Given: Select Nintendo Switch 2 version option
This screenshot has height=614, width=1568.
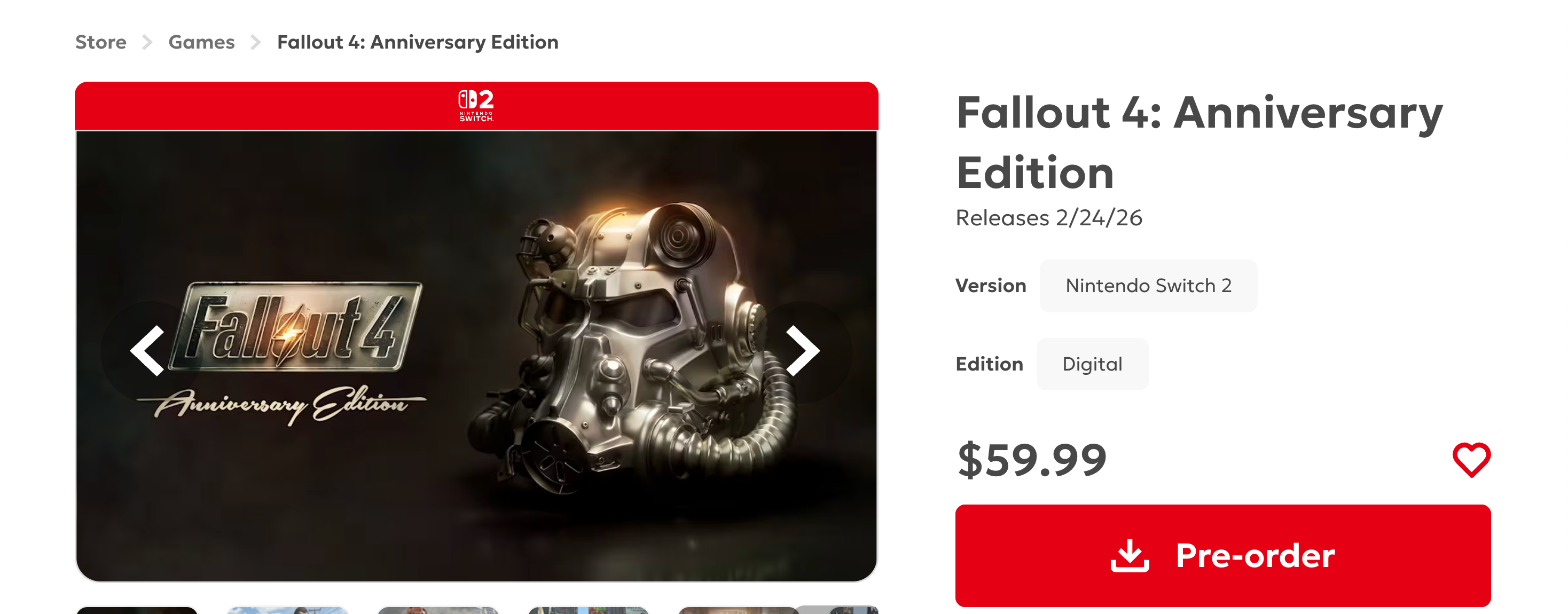Looking at the screenshot, I should pyautogui.click(x=1148, y=286).
